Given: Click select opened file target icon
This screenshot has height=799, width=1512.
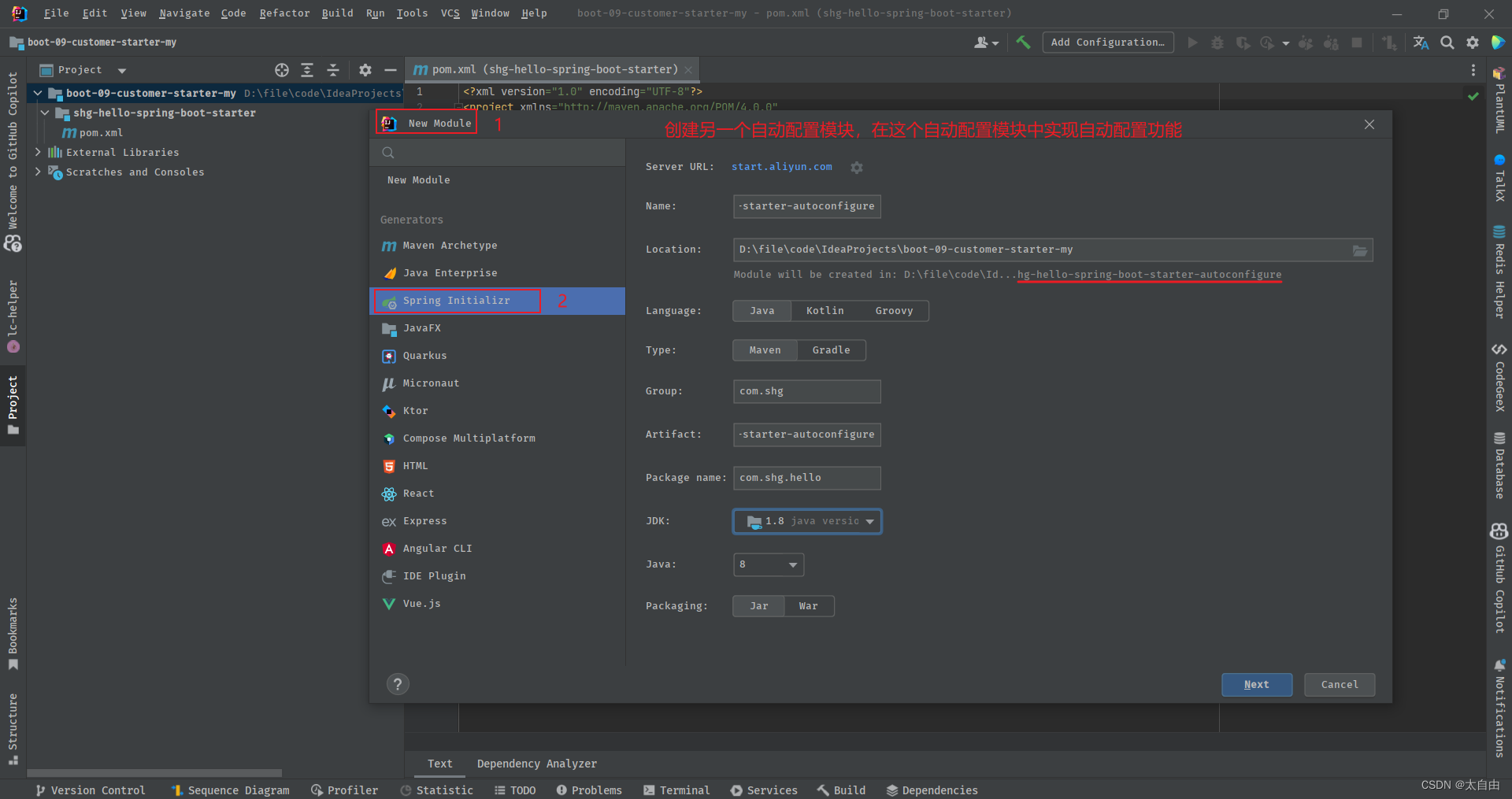Looking at the screenshot, I should click(x=281, y=70).
